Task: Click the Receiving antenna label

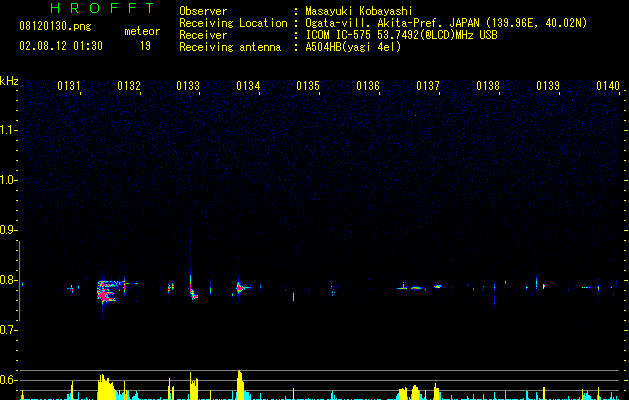Action: (x=230, y=47)
